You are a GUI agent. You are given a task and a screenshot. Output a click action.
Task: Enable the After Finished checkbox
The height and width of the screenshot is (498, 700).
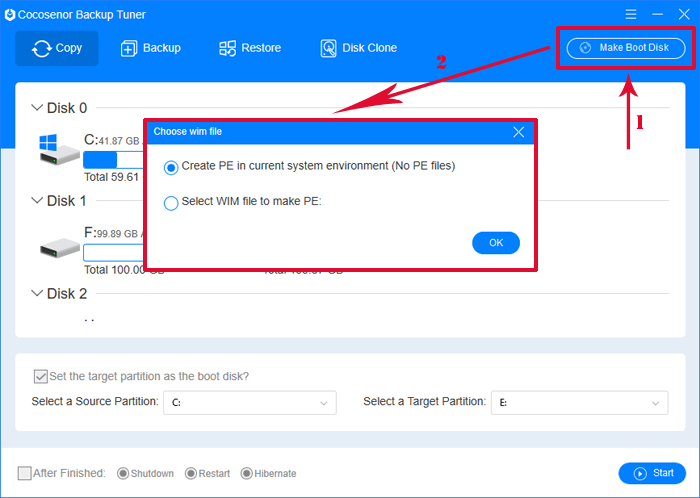click(25, 473)
